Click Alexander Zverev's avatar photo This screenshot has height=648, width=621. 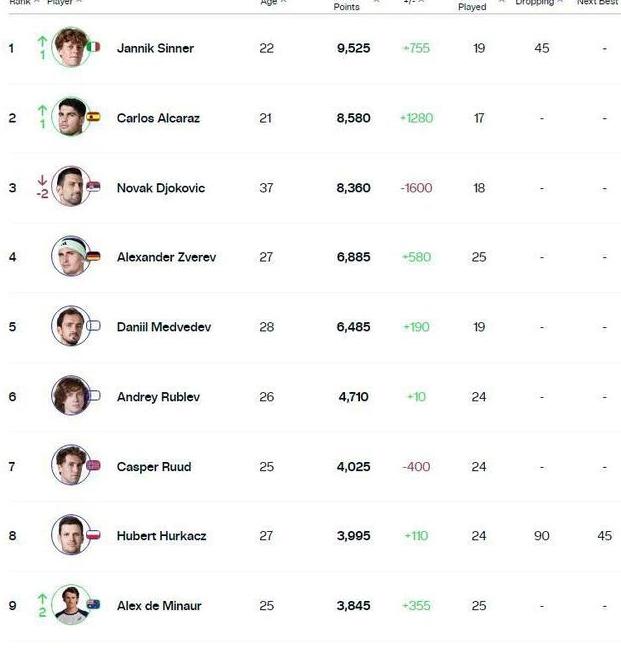pos(70,257)
